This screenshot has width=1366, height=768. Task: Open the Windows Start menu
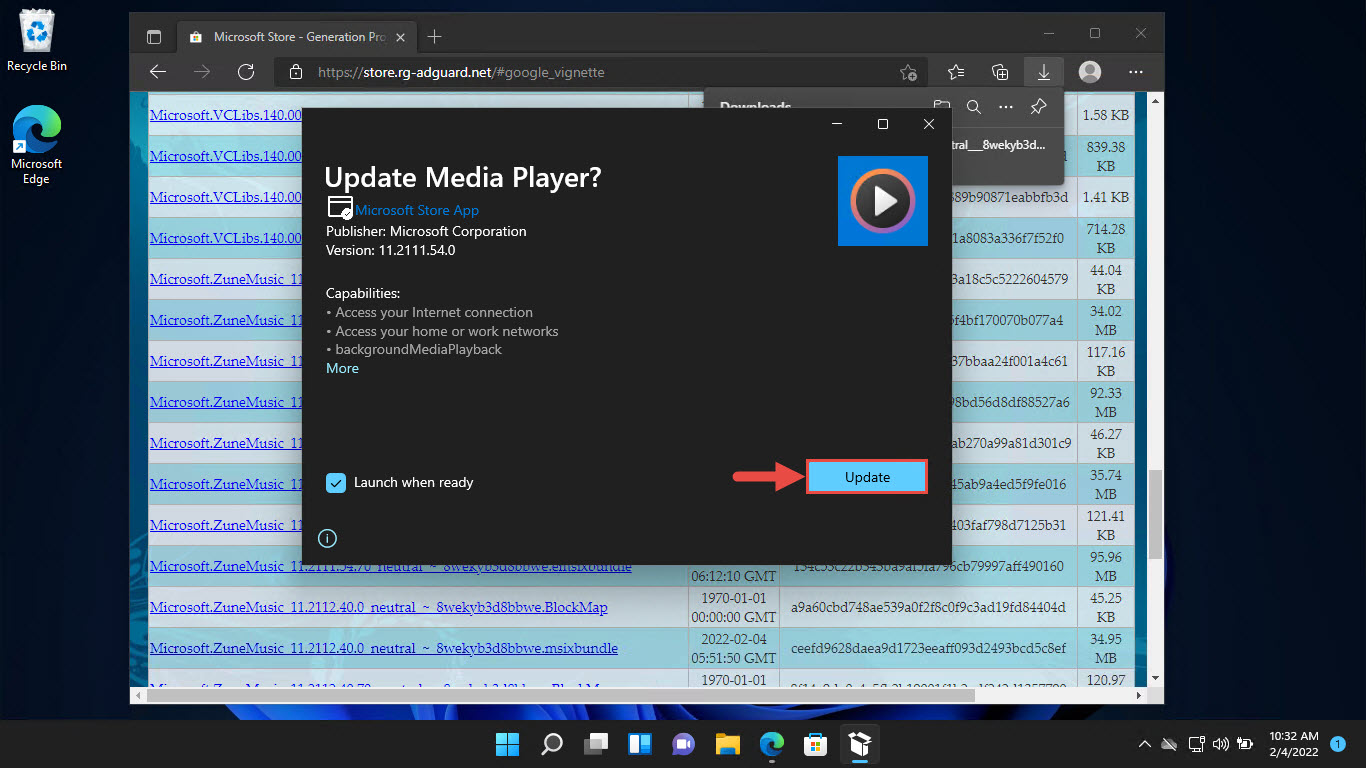(x=507, y=744)
